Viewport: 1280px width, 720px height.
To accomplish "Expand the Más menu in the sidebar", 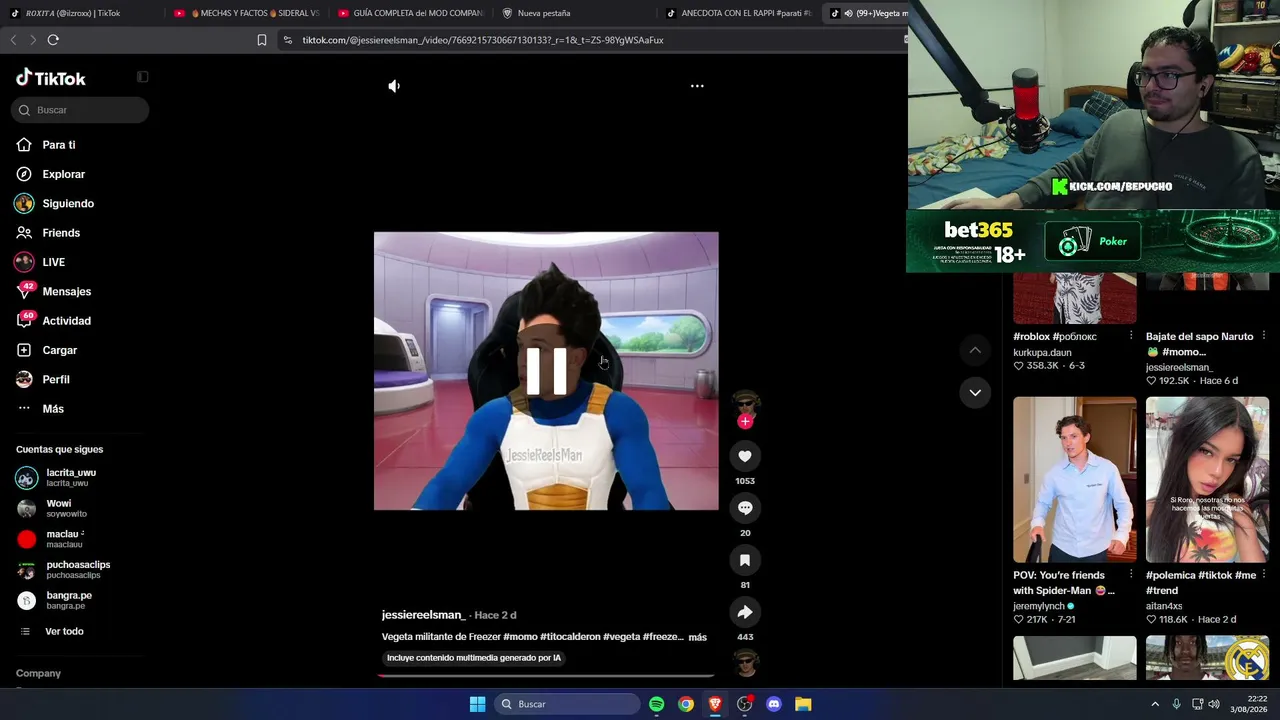I will coord(53,409).
